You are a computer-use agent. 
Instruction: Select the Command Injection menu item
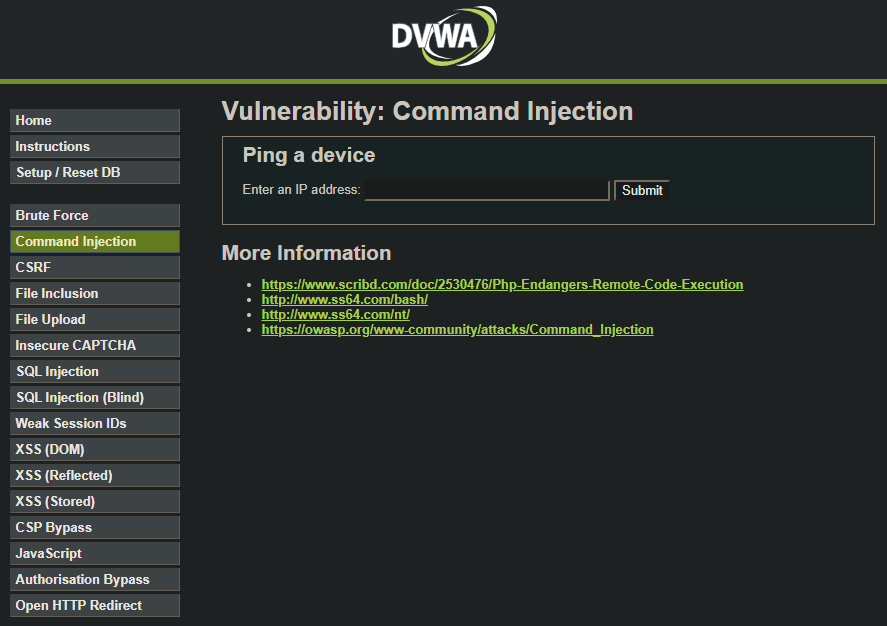click(95, 241)
